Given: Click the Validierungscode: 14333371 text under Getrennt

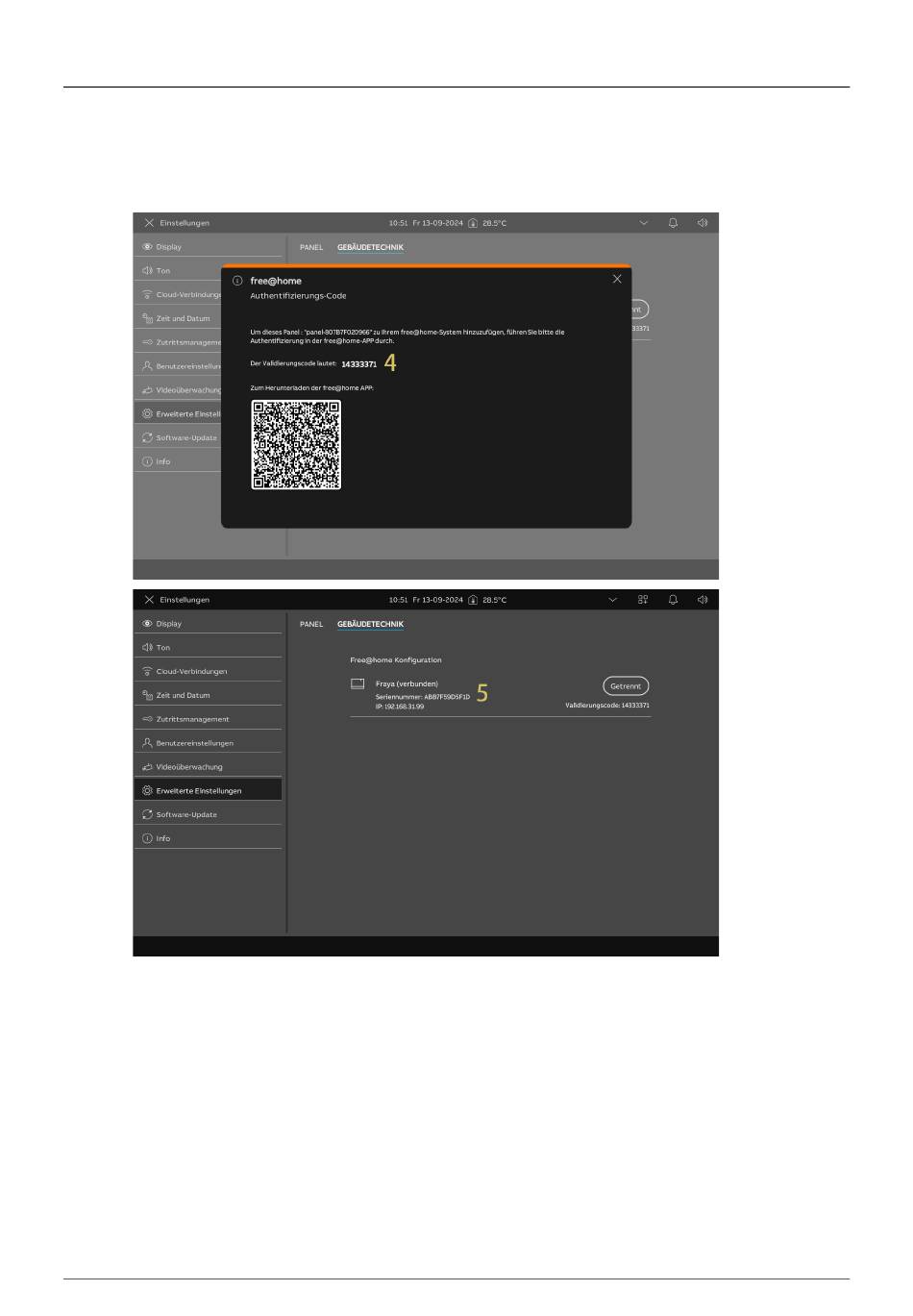Looking at the screenshot, I should coord(607,706).
